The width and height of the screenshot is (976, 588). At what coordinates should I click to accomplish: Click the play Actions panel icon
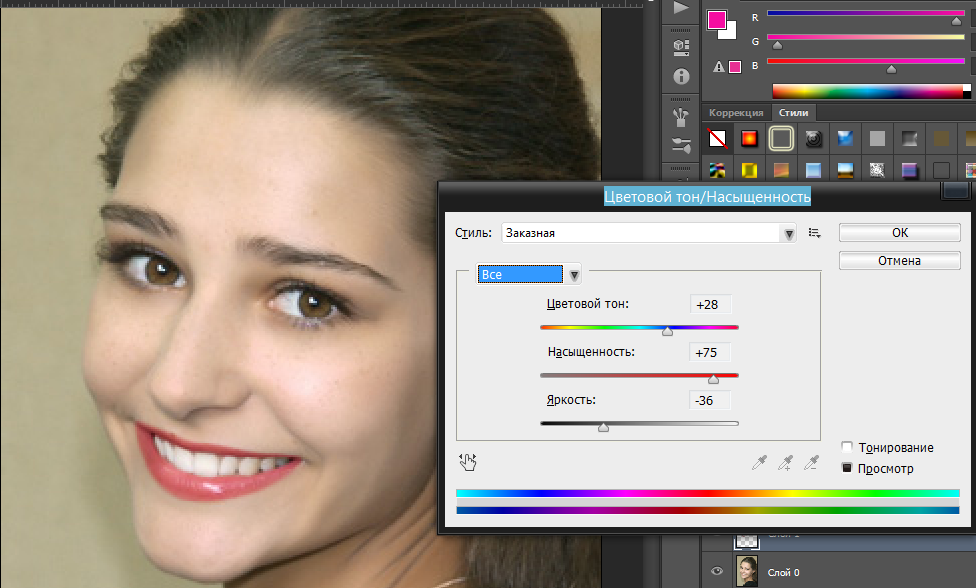pos(682,8)
